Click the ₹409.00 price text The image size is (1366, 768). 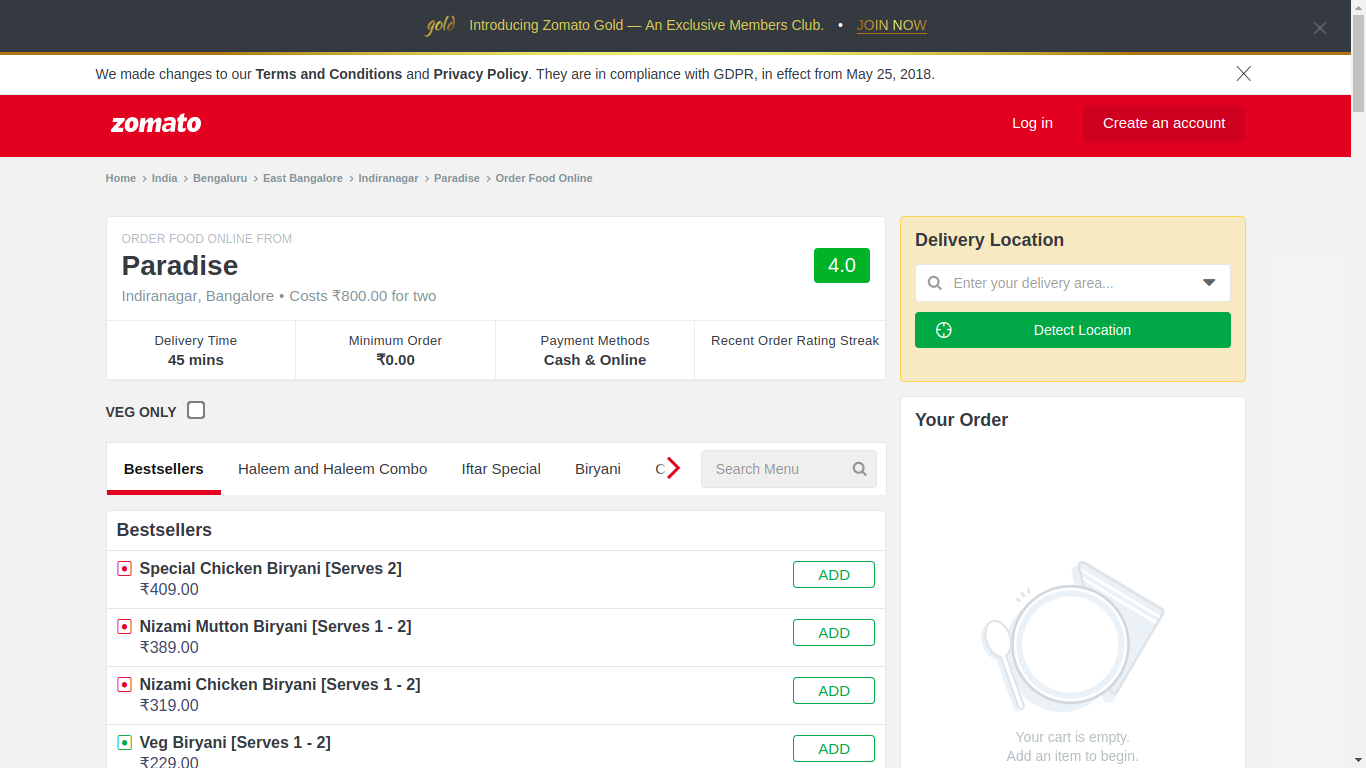169,589
